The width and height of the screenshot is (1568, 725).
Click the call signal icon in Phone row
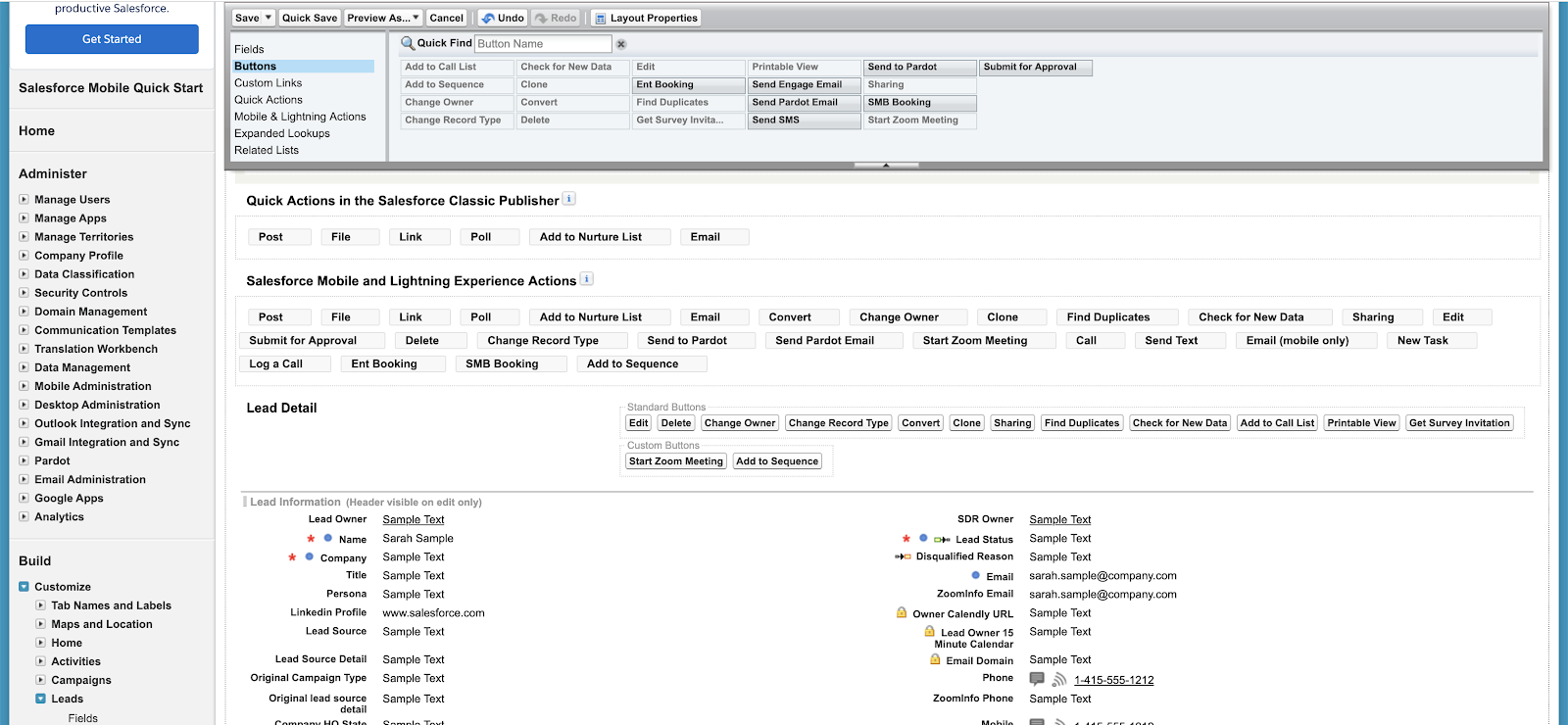(x=1059, y=680)
